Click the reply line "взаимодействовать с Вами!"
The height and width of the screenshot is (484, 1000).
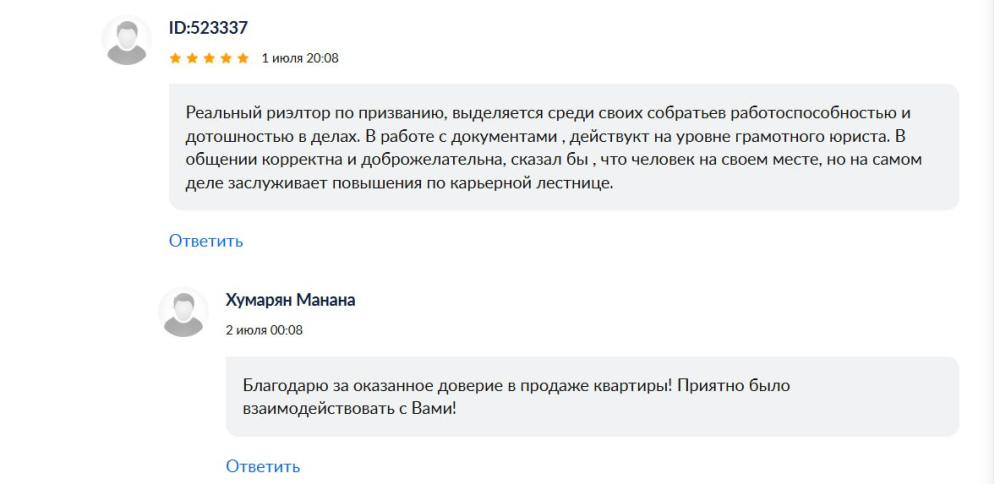349,409
